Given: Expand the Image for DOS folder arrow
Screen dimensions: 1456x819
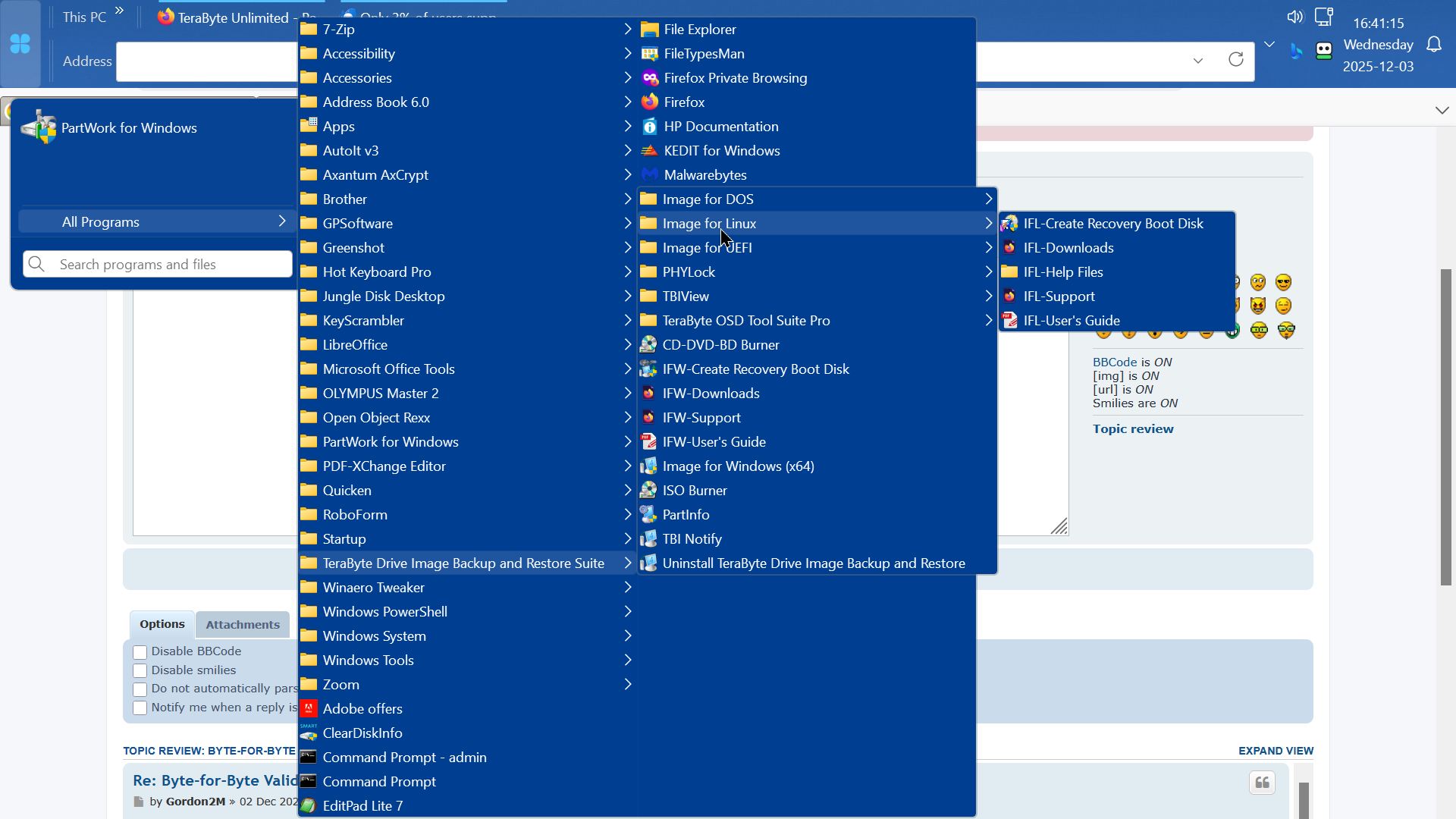Looking at the screenshot, I should coord(988,199).
